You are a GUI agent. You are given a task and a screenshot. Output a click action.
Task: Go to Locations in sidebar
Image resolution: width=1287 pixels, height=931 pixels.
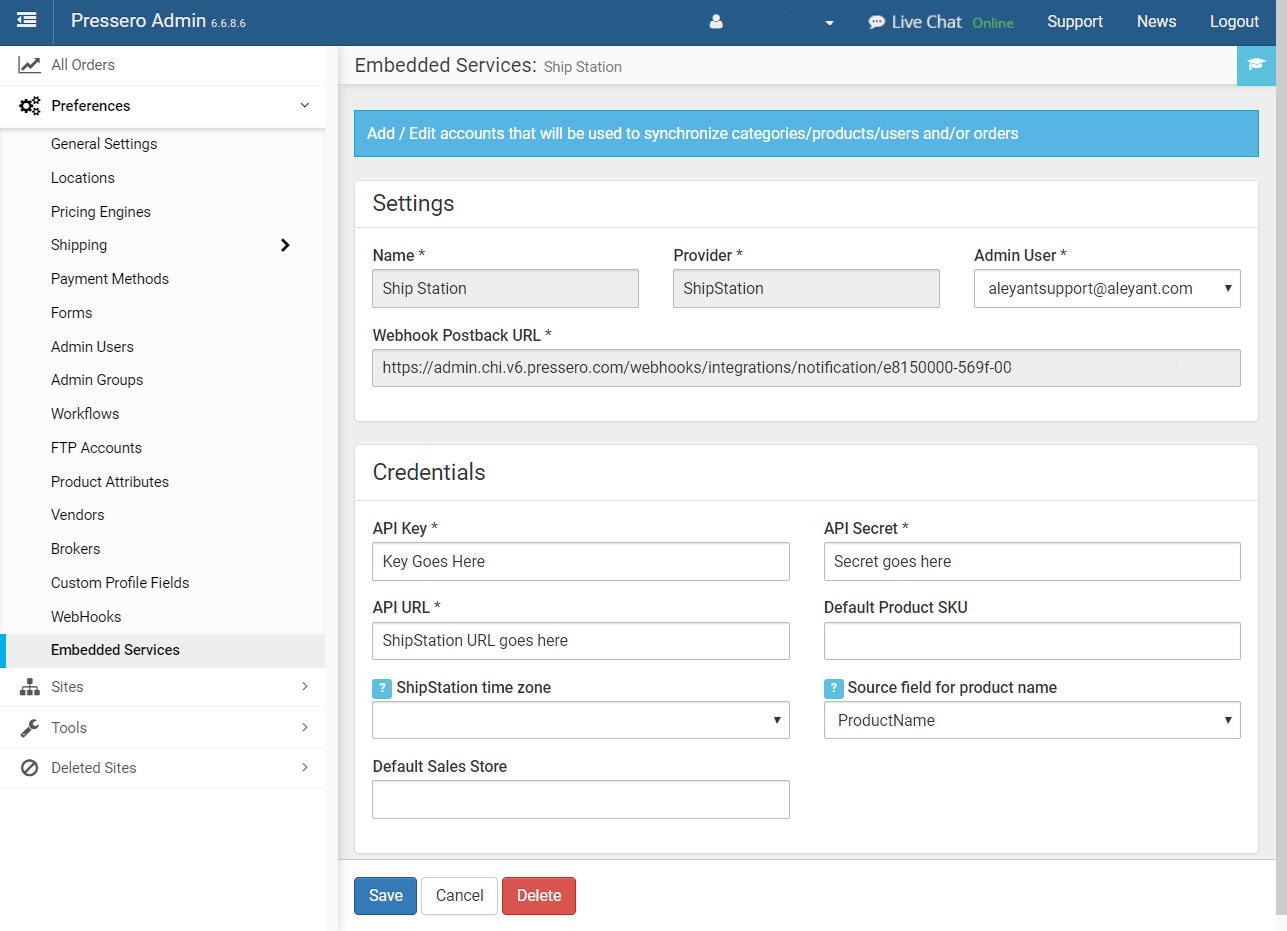83,178
